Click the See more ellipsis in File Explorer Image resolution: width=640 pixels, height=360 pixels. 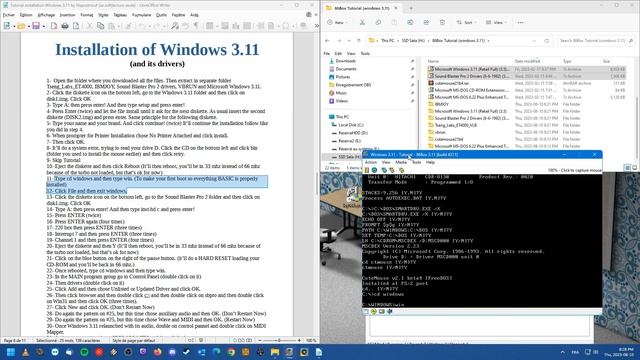point(520,22)
